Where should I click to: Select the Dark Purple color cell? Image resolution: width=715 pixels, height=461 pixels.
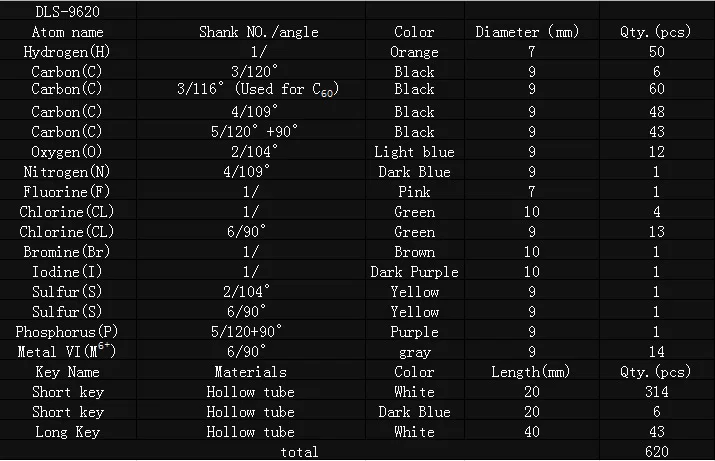(414, 272)
